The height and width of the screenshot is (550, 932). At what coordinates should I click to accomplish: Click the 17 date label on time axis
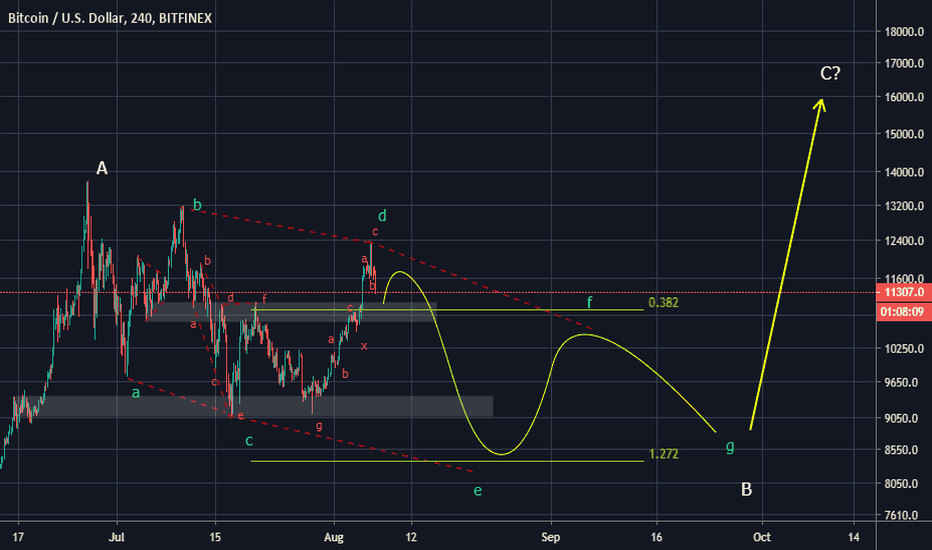pyautogui.click(x=18, y=537)
